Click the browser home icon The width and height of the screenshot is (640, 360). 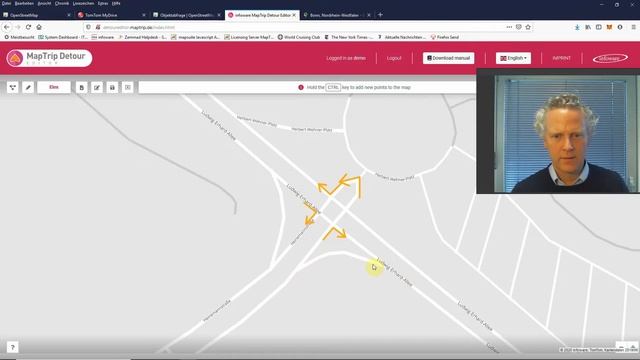(39, 27)
